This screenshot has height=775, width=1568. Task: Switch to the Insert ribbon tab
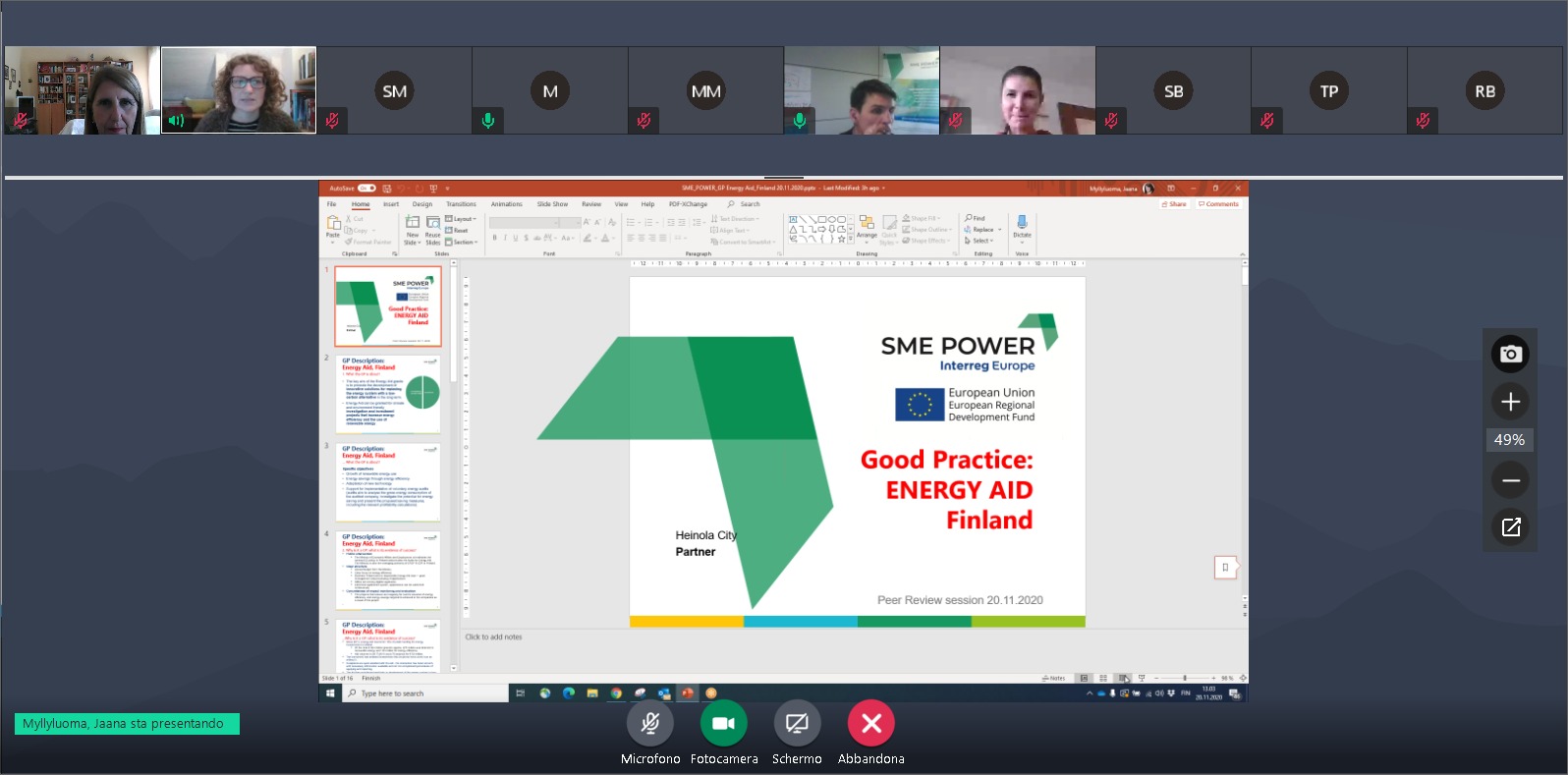[391, 204]
